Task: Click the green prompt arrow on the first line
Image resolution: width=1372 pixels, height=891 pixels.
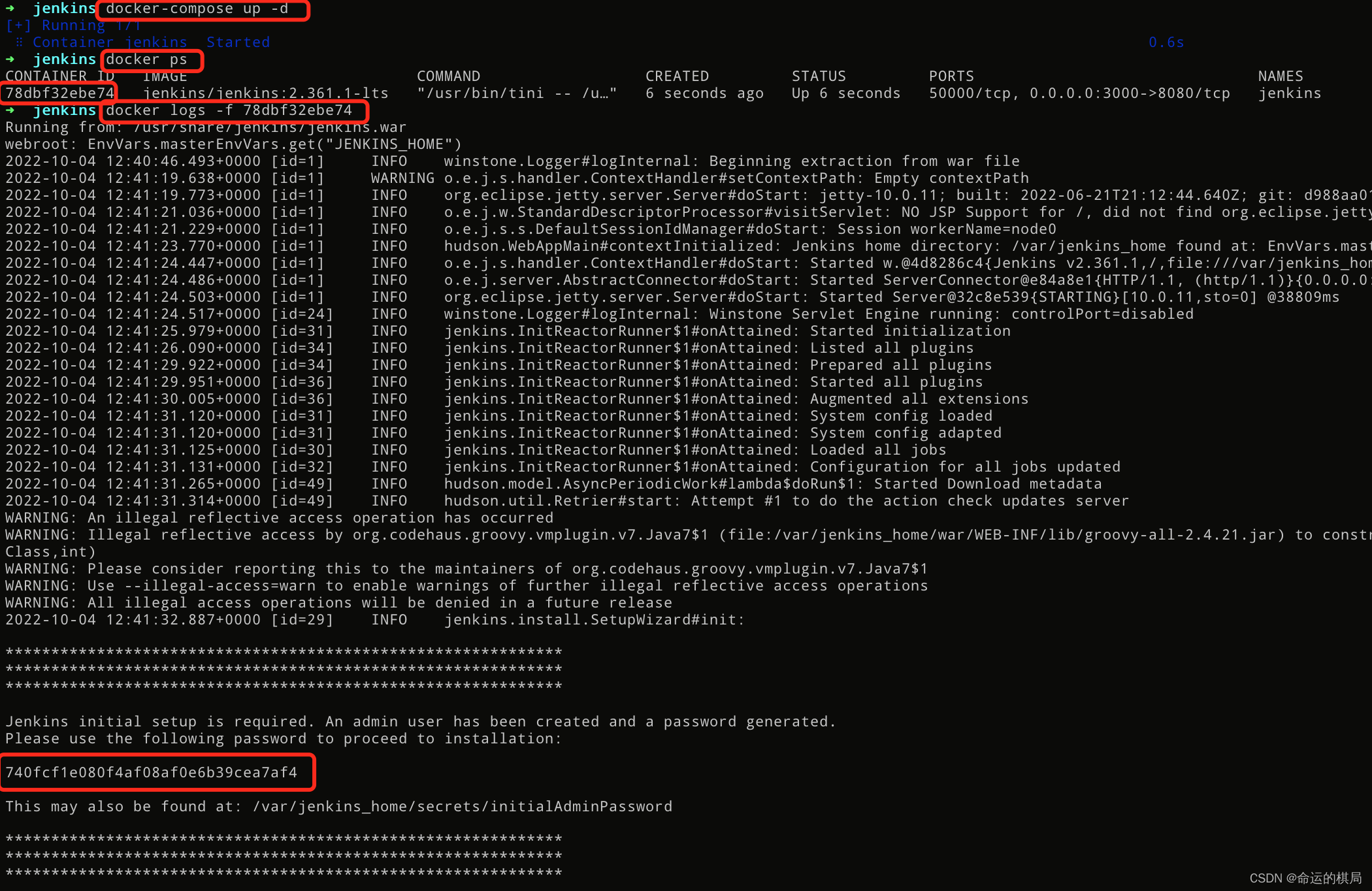Action: 10,8
